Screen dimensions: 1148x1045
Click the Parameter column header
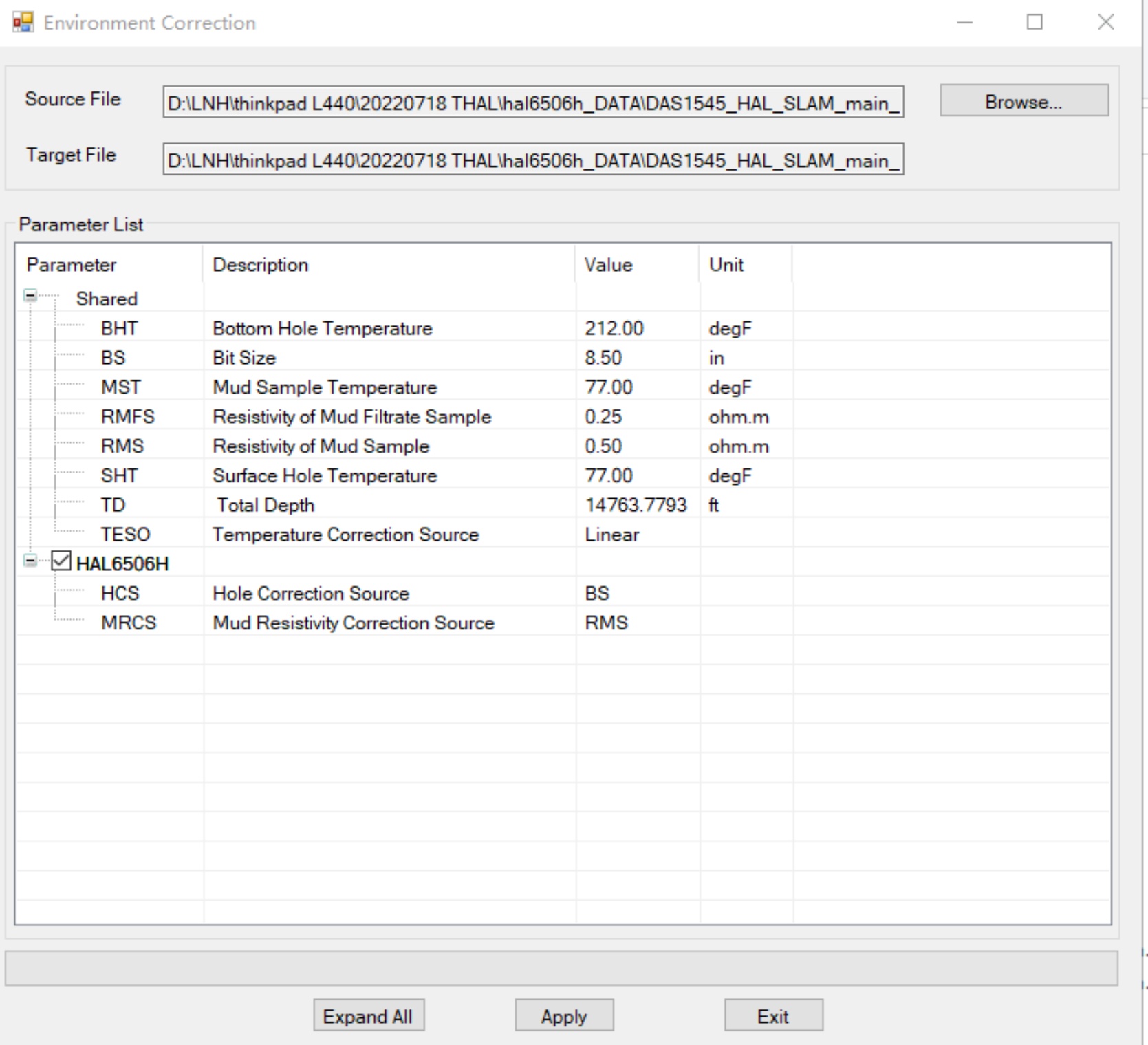click(72, 265)
